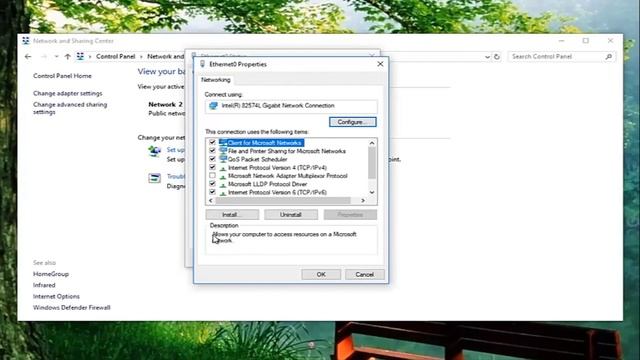This screenshot has width=640, height=360.
Task: Click the TCP/IPv4 protocol icon
Action: pyautogui.click(x=223, y=168)
